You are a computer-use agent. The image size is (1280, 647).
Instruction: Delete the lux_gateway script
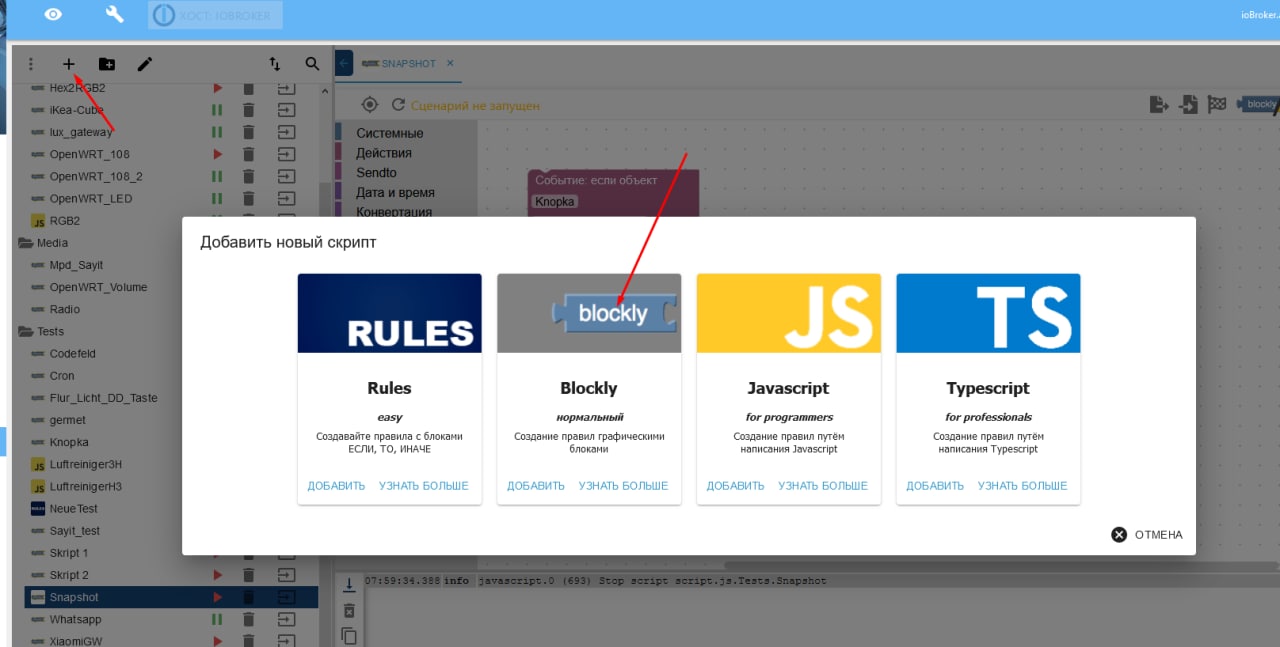pyautogui.click(x=249, y=132)
